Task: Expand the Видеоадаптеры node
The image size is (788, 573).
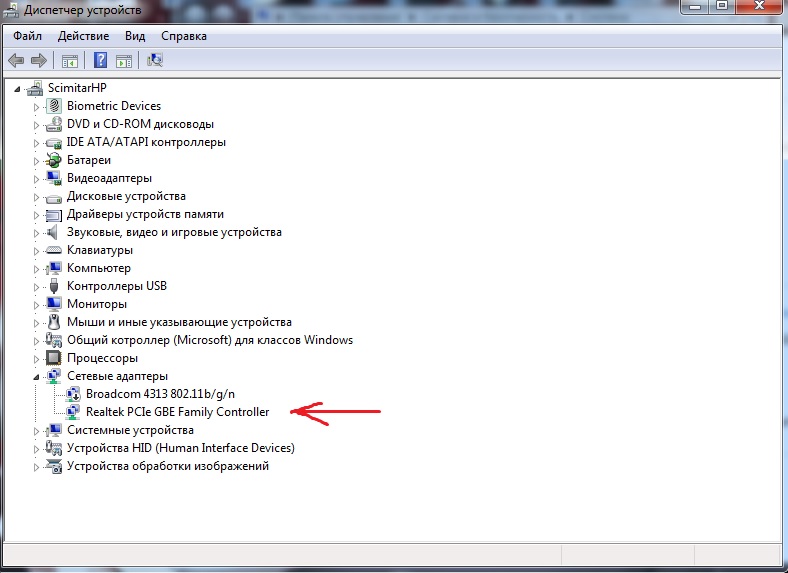Action: point(36,179)
